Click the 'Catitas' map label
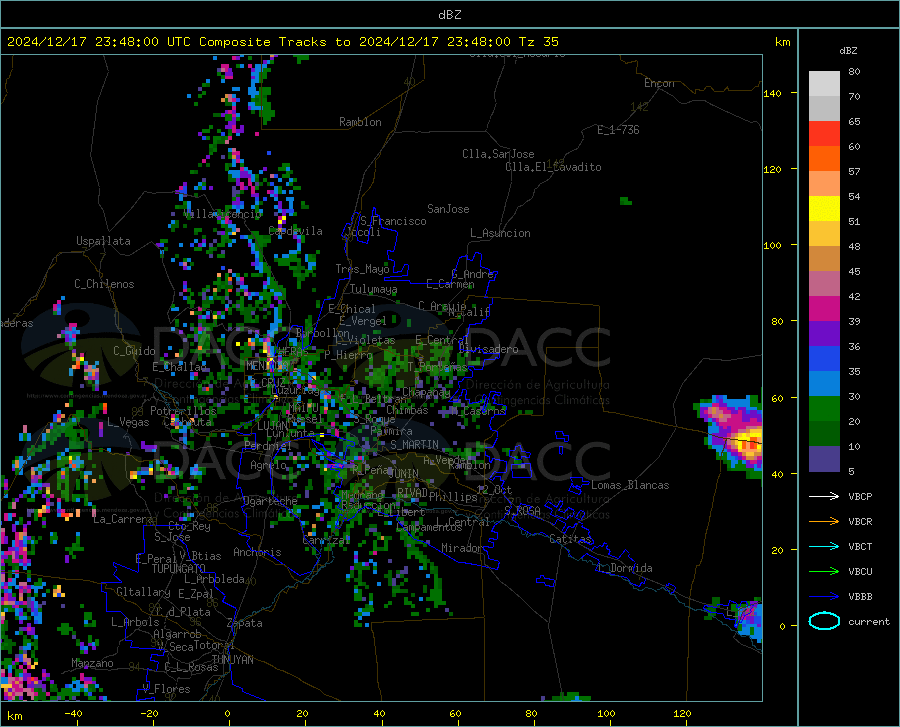 point(571,539)
